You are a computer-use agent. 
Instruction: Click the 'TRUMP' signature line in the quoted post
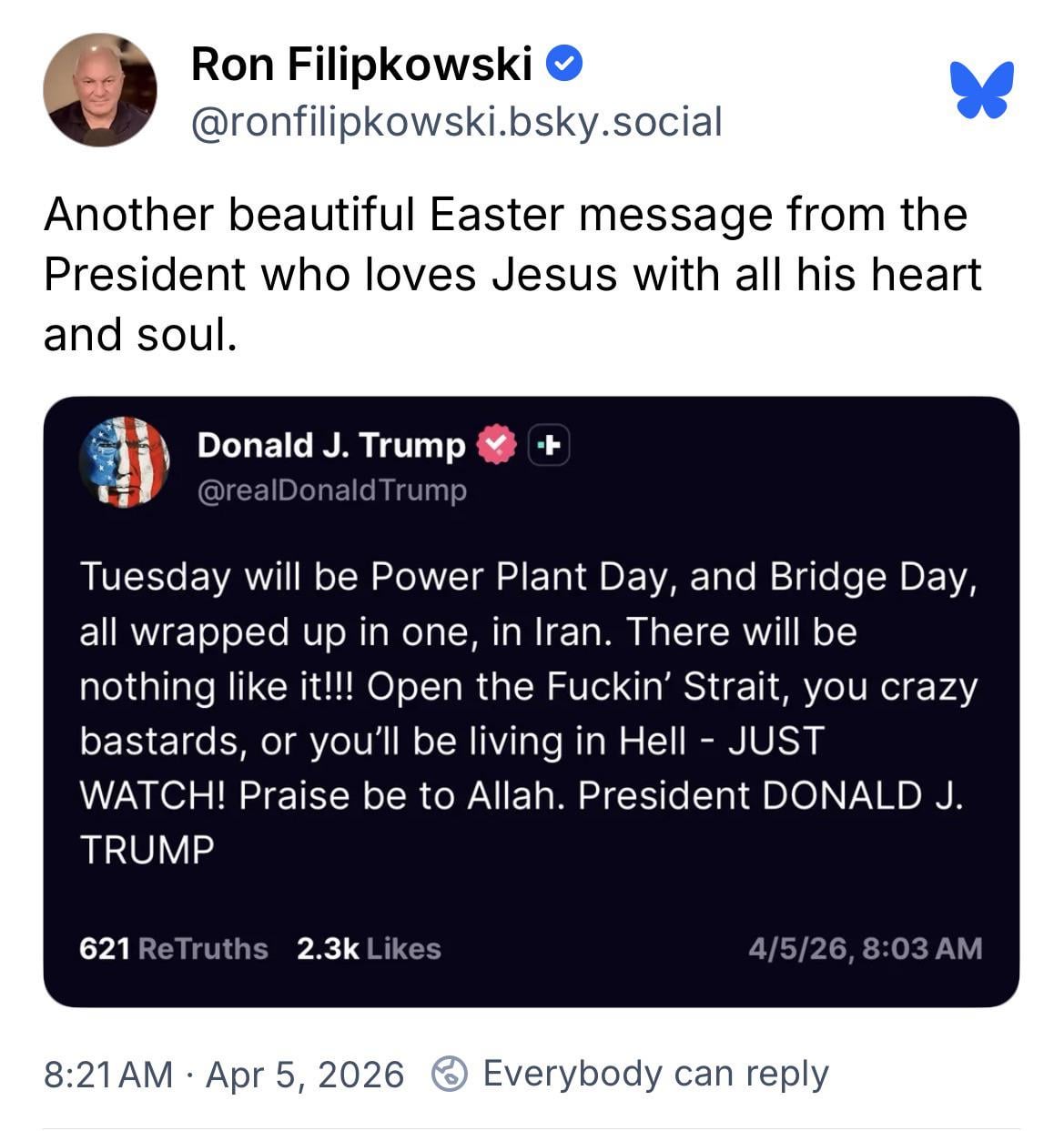[147, 850]
